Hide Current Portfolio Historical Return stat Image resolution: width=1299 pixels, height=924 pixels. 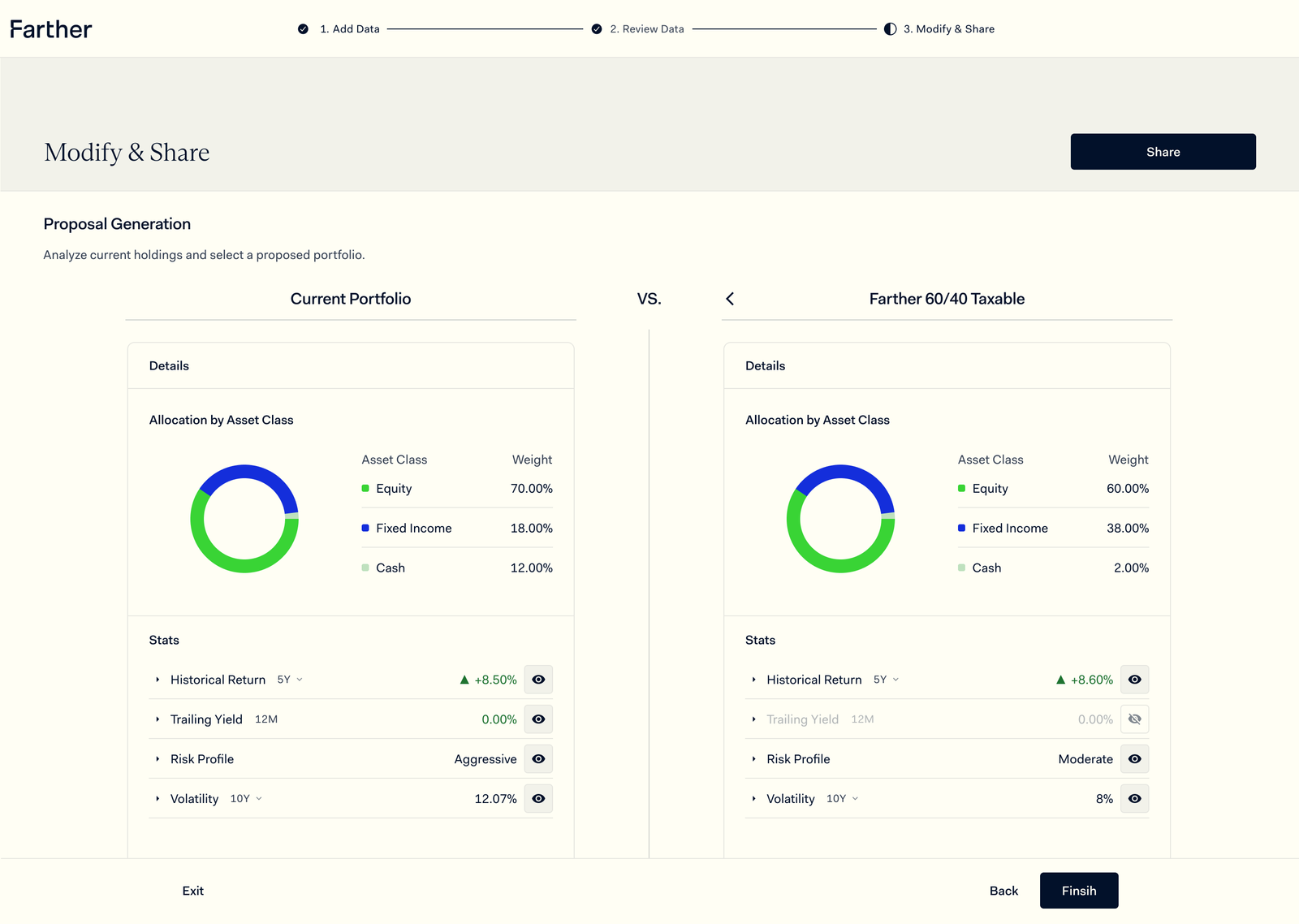(538, 680)
